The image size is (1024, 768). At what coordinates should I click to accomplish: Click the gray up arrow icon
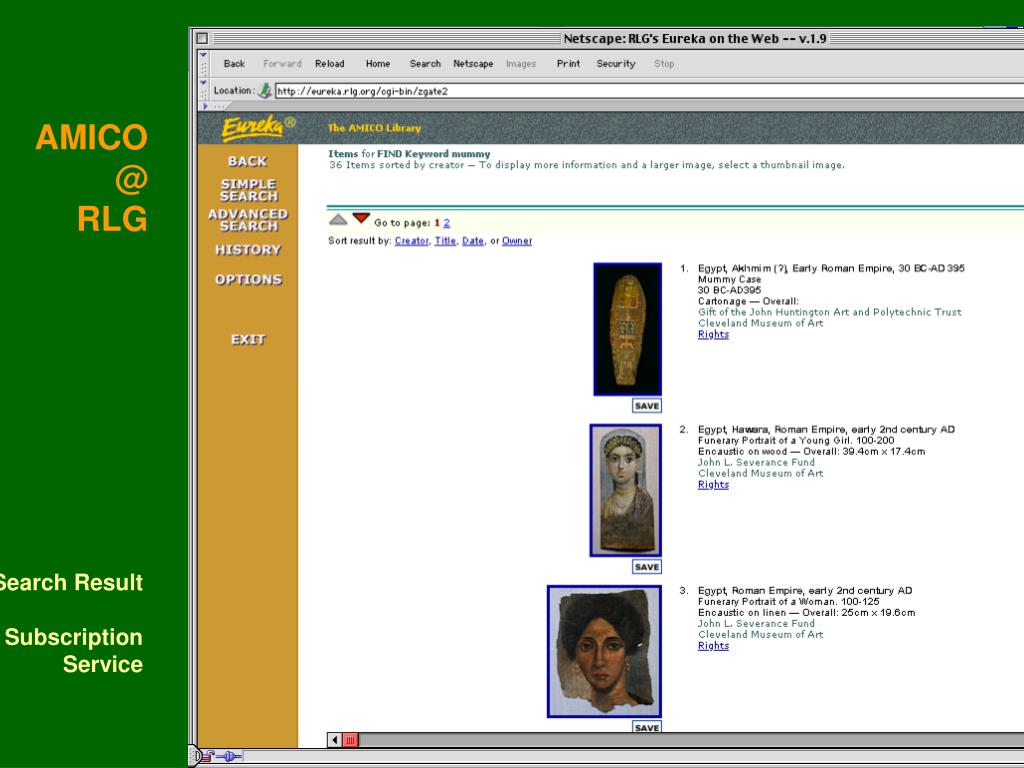click(338, 219)
